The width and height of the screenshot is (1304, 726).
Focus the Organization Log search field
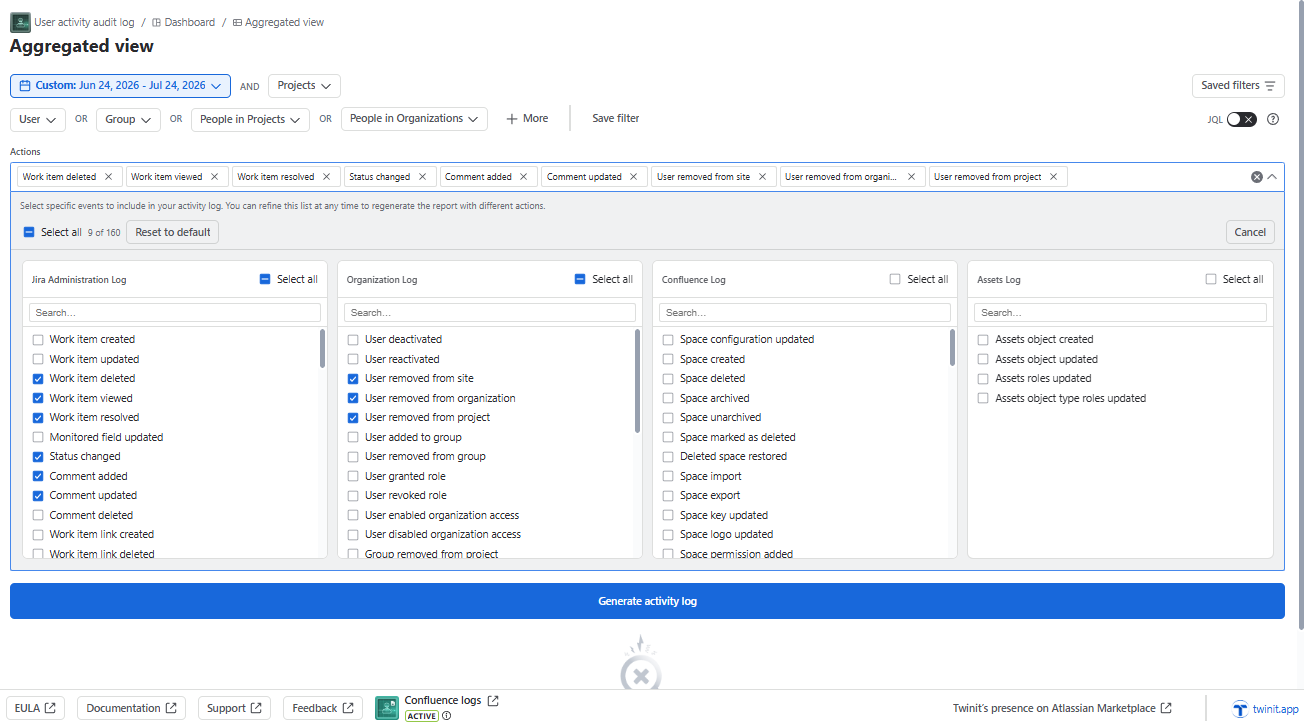point(490,313)
